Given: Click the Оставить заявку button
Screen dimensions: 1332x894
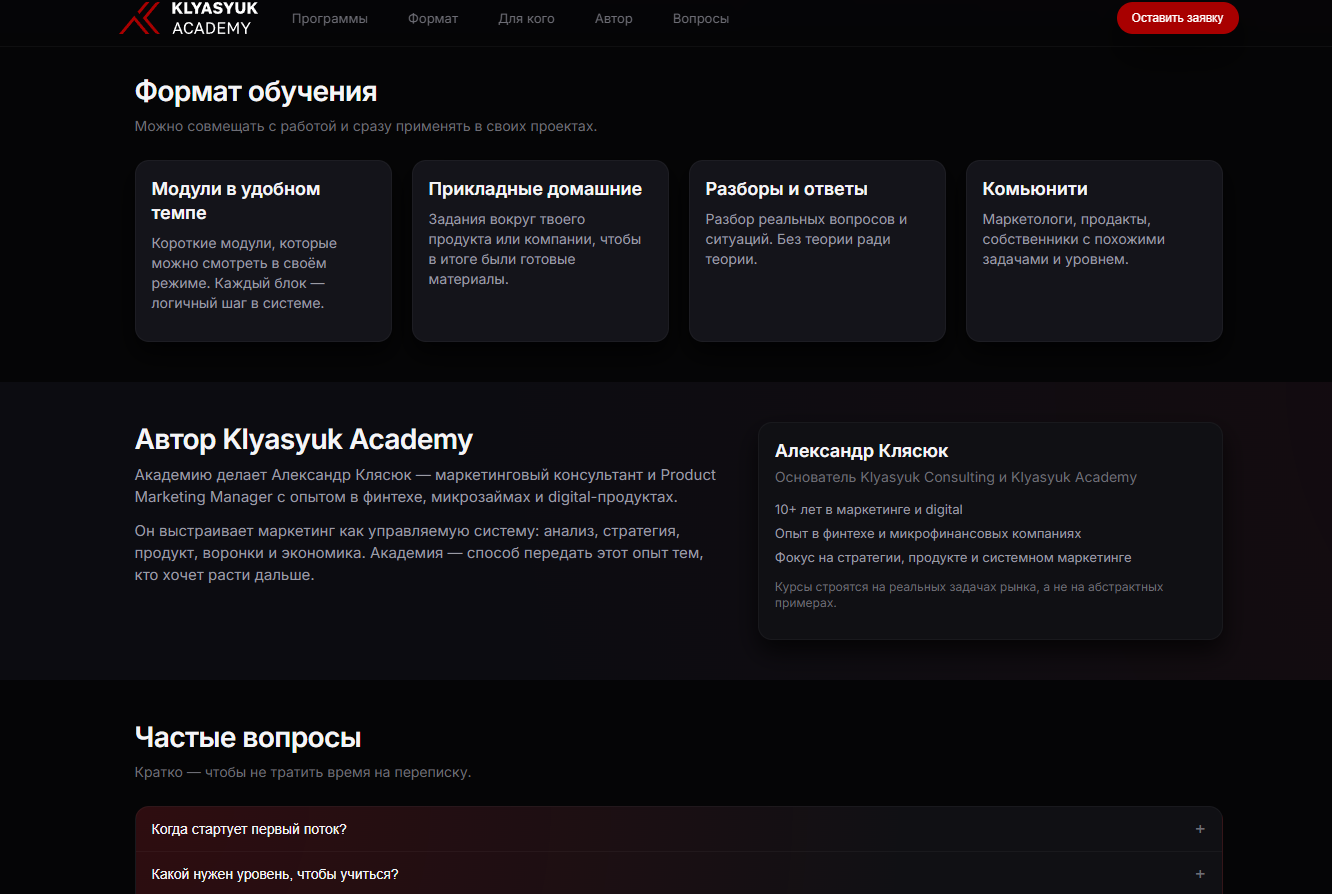Looking at the screenshot, I should pos(1177,18).
